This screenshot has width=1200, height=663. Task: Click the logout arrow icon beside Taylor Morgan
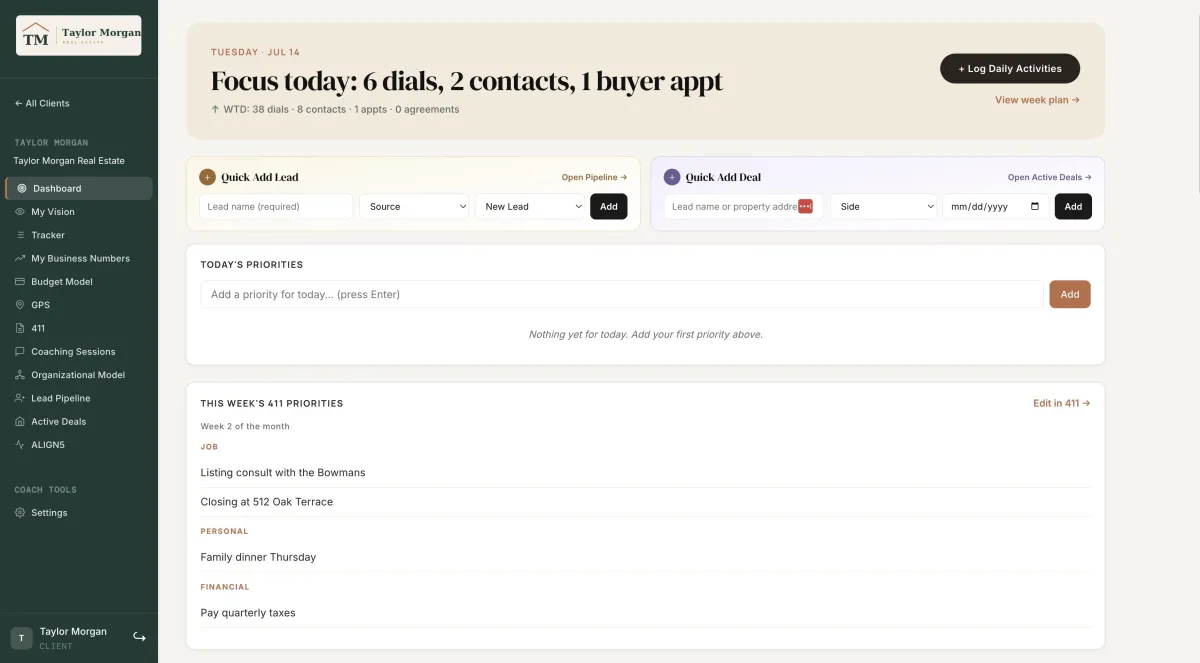coord(139,637)
